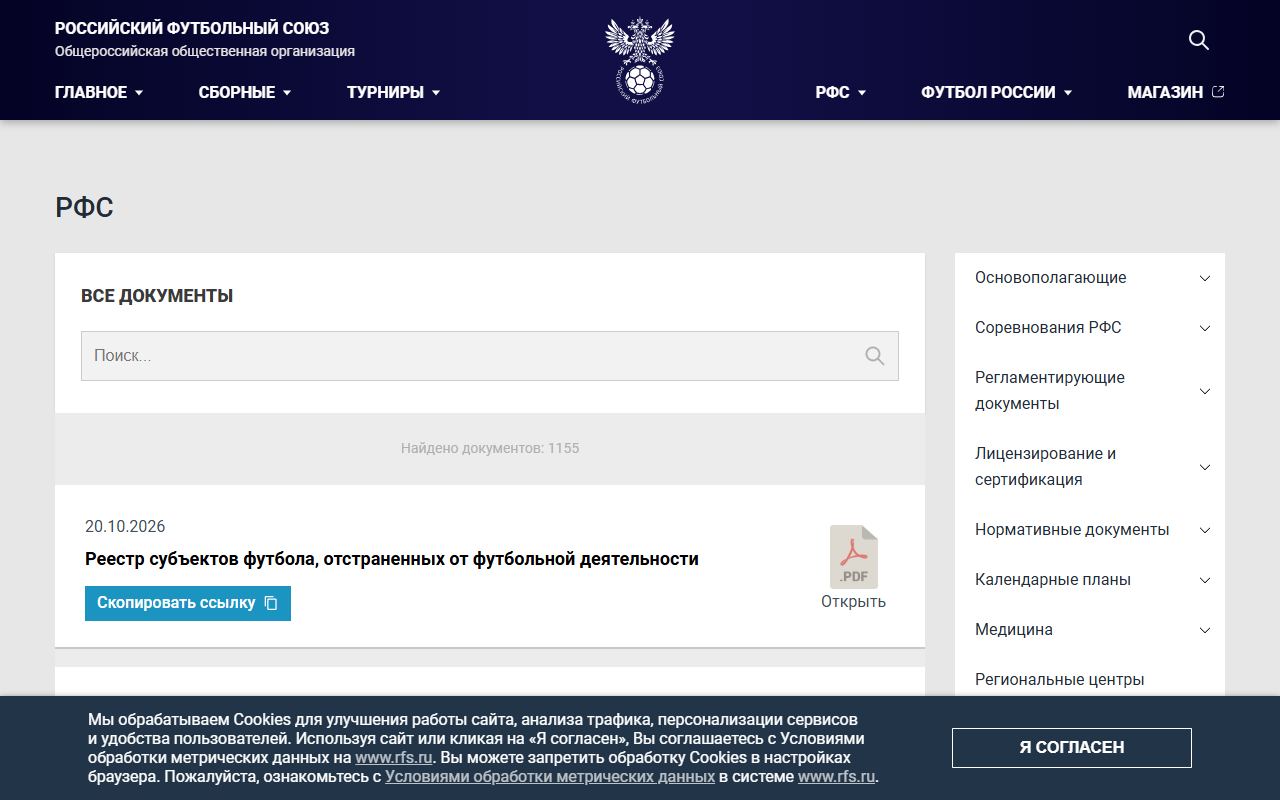Screen dimensions: 1280x800
Task: Click the Открыть link under the PDF icon
Action: pyautogui.click(x=854, y=602)
